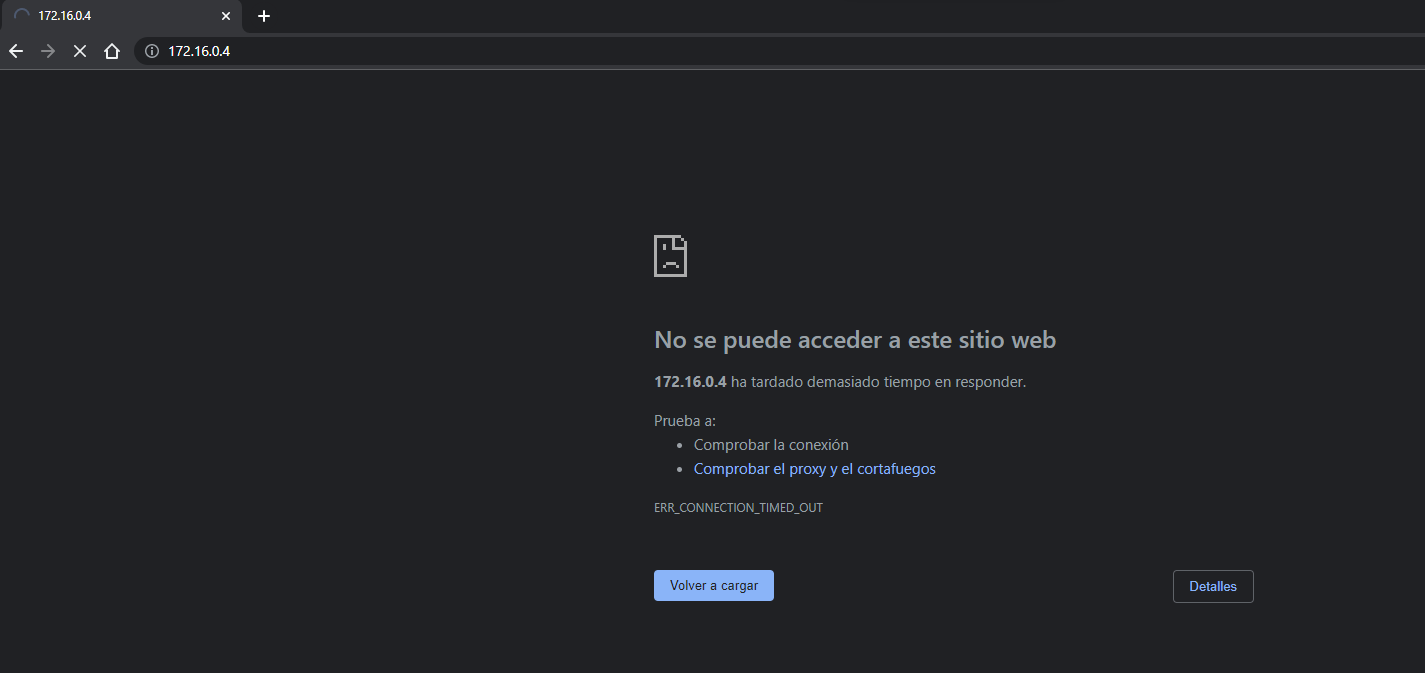View site information icon in address bar
Image resolution: width=1425 pixels, height=673 pixels.
[152, 51]
